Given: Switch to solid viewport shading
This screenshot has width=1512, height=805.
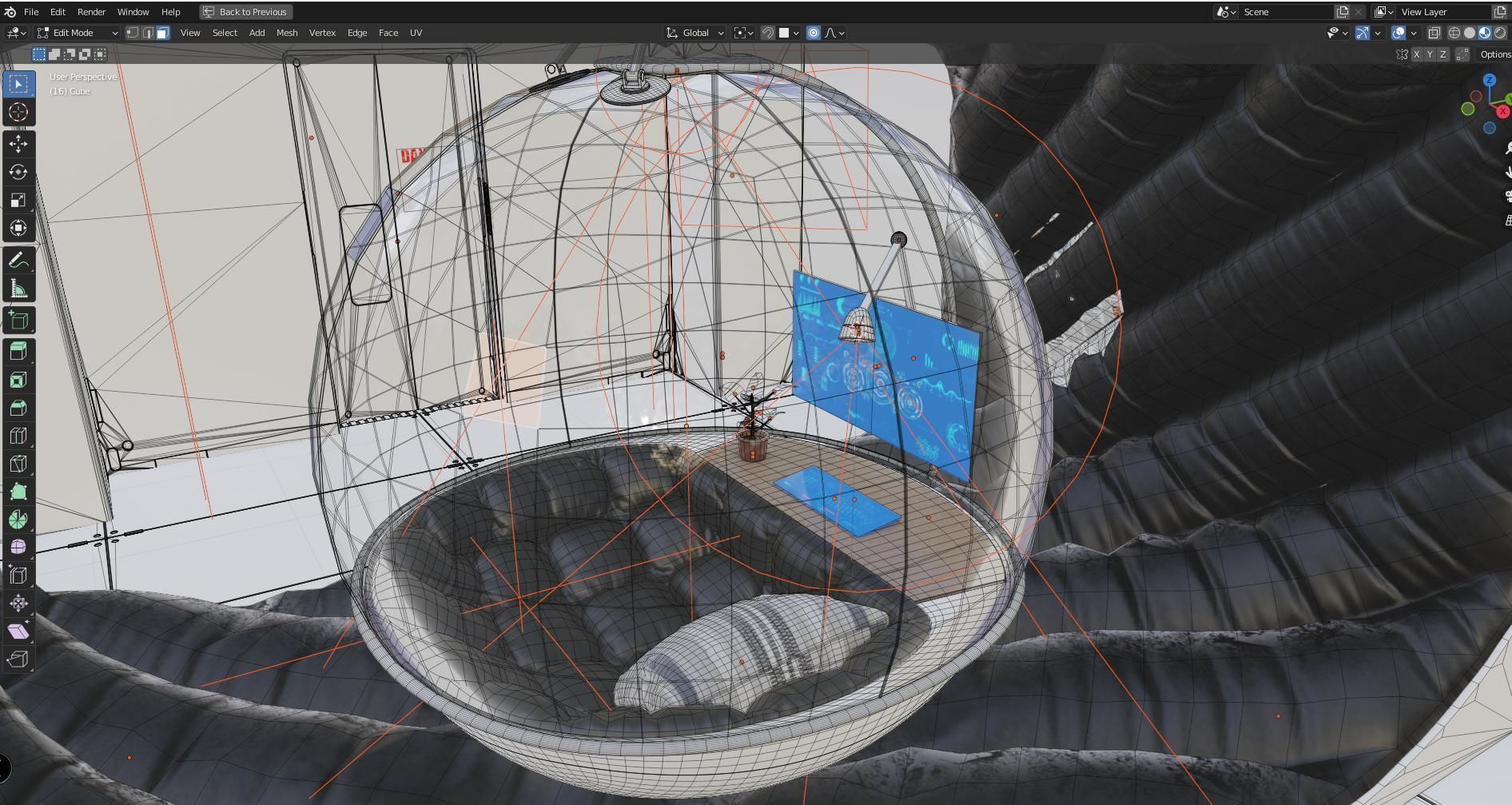Looking at the screenshot, I should (x=1470, y=33).
